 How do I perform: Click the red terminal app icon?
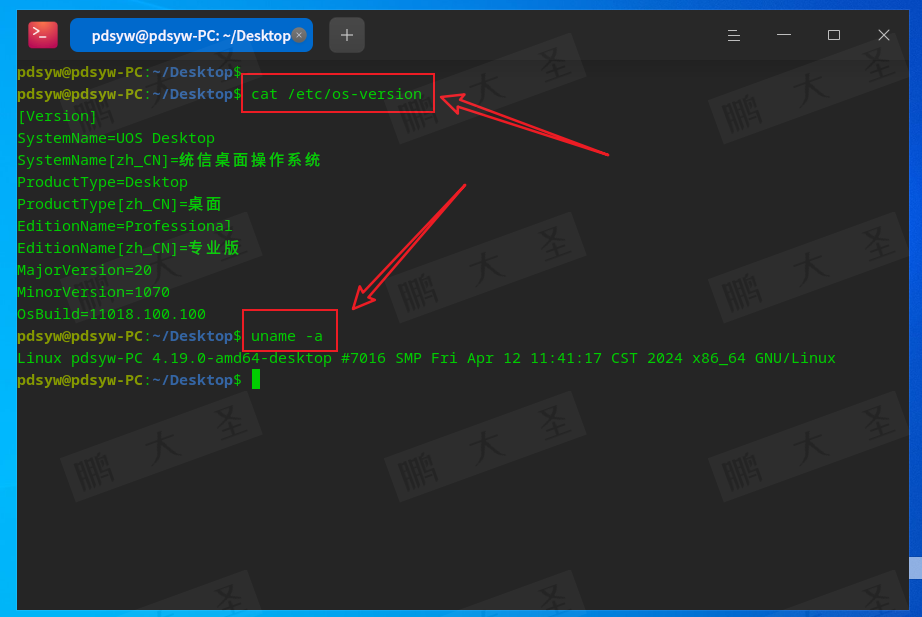pos(43,35)
